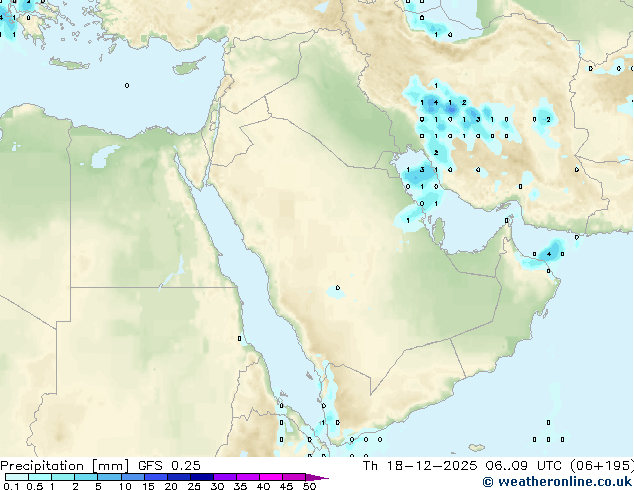
Task: Click the legend tick label '35'
Action: click(240, 486)
